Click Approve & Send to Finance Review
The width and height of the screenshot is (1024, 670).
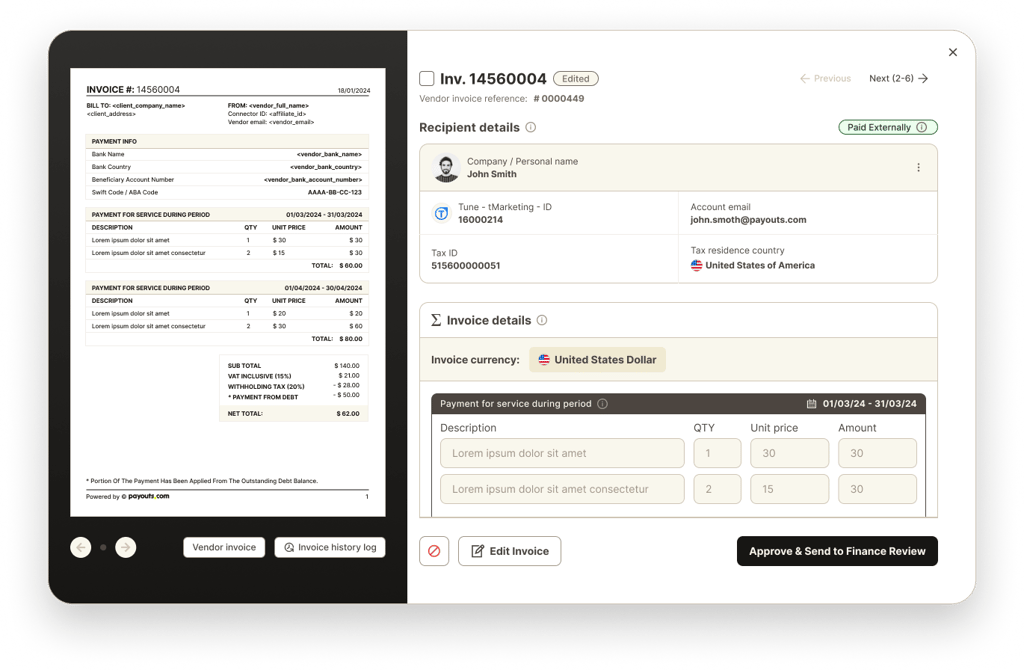(x=837, y=551)
